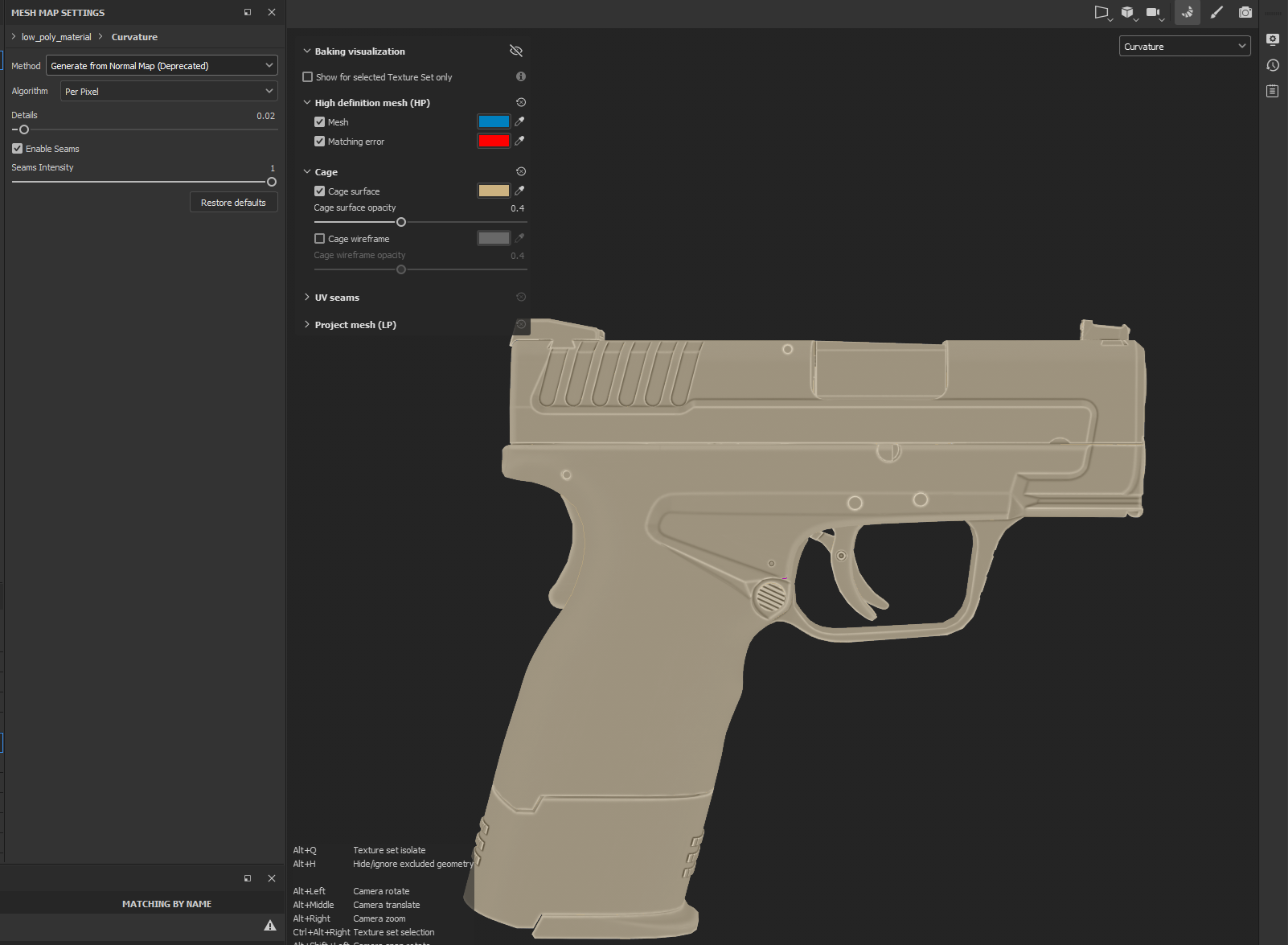Click the red Matching error color swatch
1288x945 pixels.
tap(494, 141)
